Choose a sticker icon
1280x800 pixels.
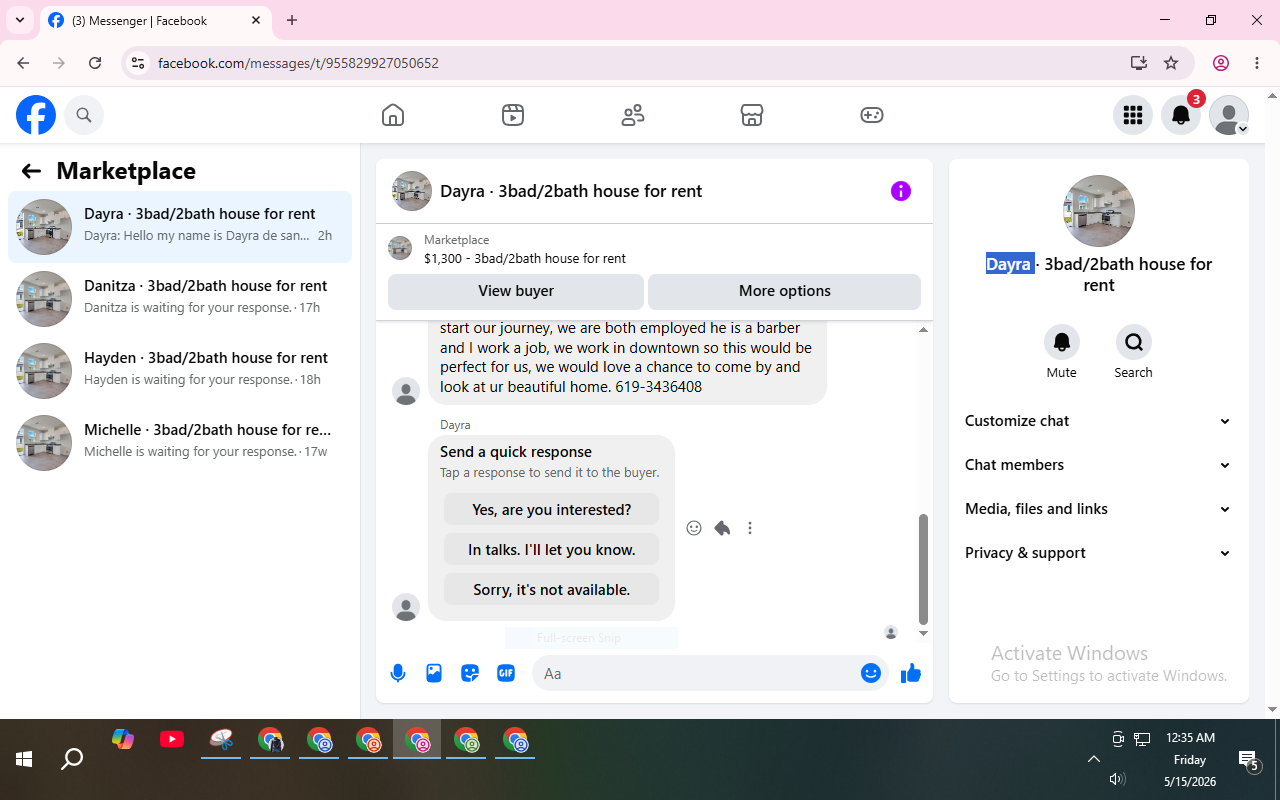470,673
